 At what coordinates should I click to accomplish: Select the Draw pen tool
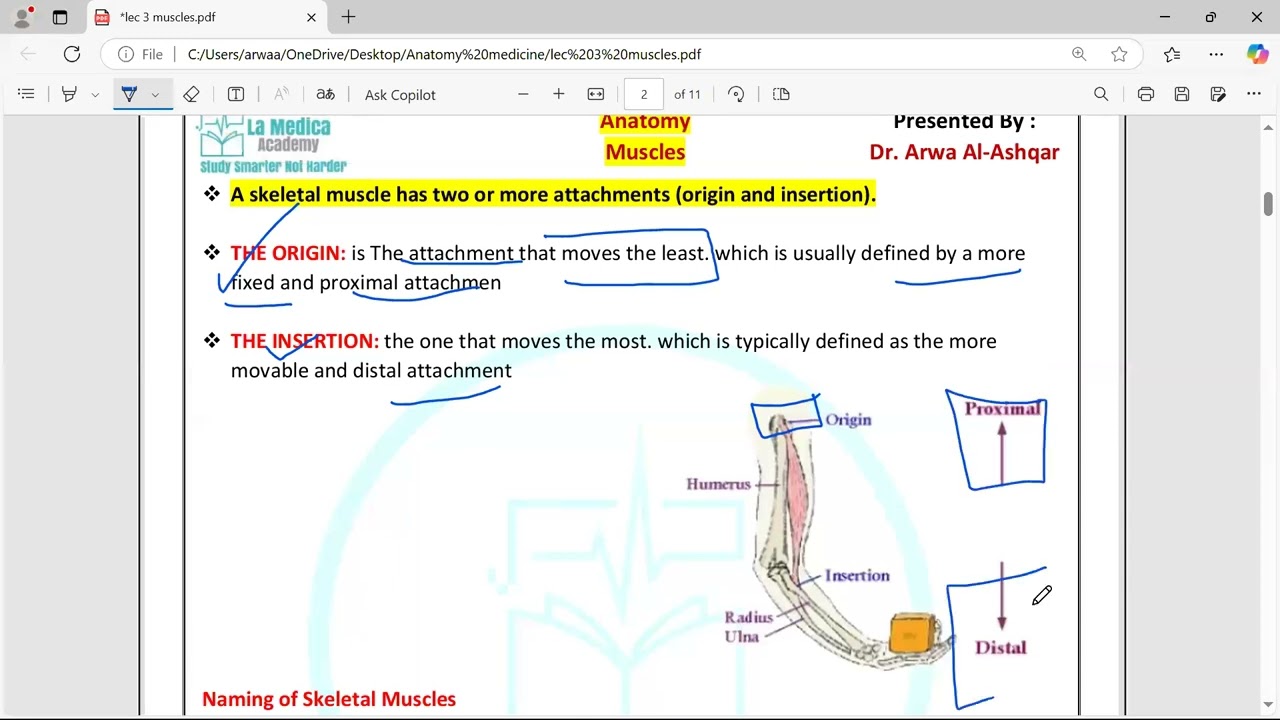[x=129, y=94]
